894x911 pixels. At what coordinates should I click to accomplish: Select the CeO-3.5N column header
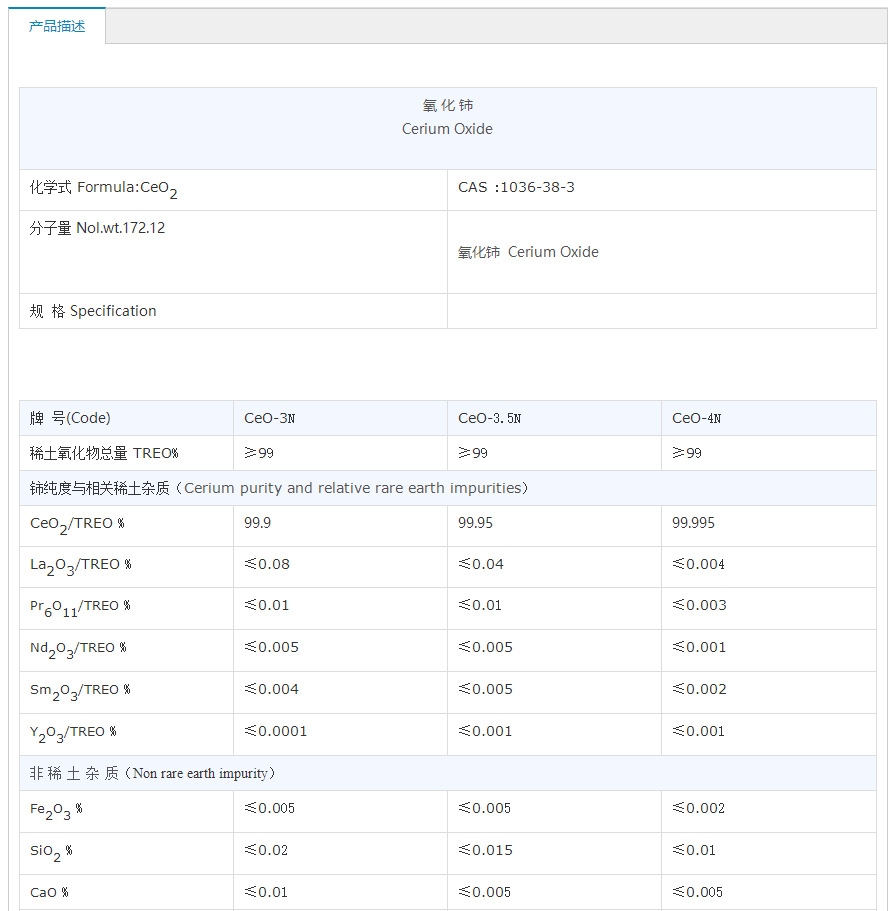click(x=489, y=418)
